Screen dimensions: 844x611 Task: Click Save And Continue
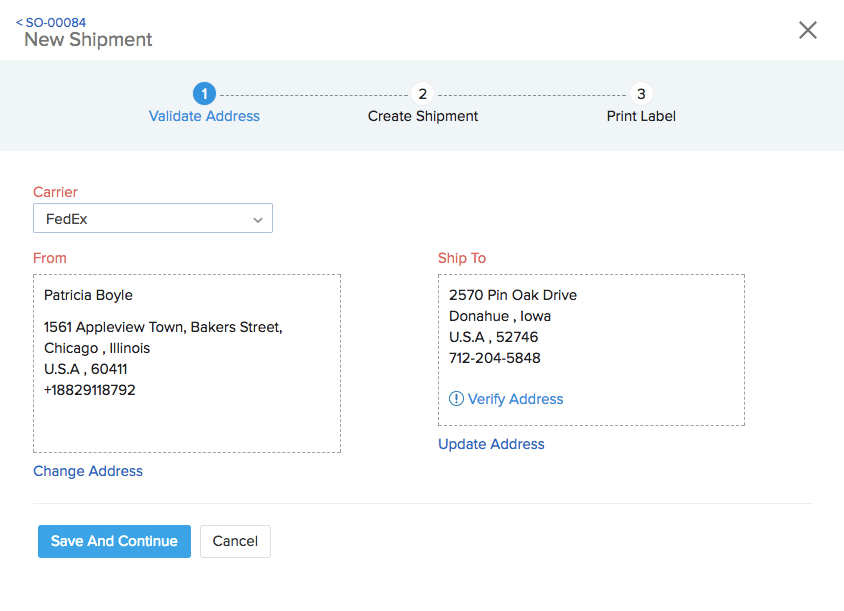coord(114,541)
